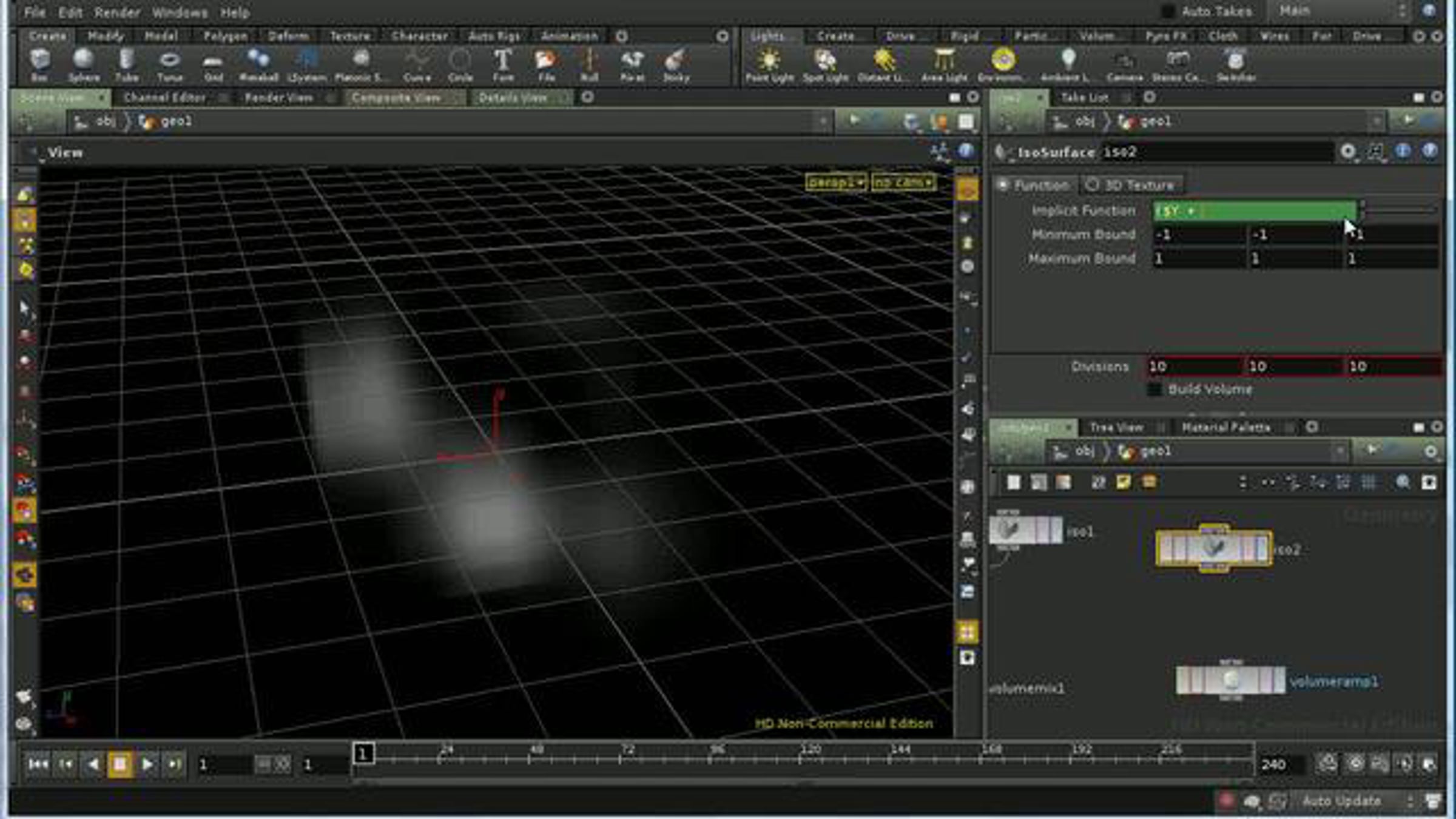This screenshot has width=1456, height=819.
Task: Jump to the first frame button
Action: click(38, 764)
